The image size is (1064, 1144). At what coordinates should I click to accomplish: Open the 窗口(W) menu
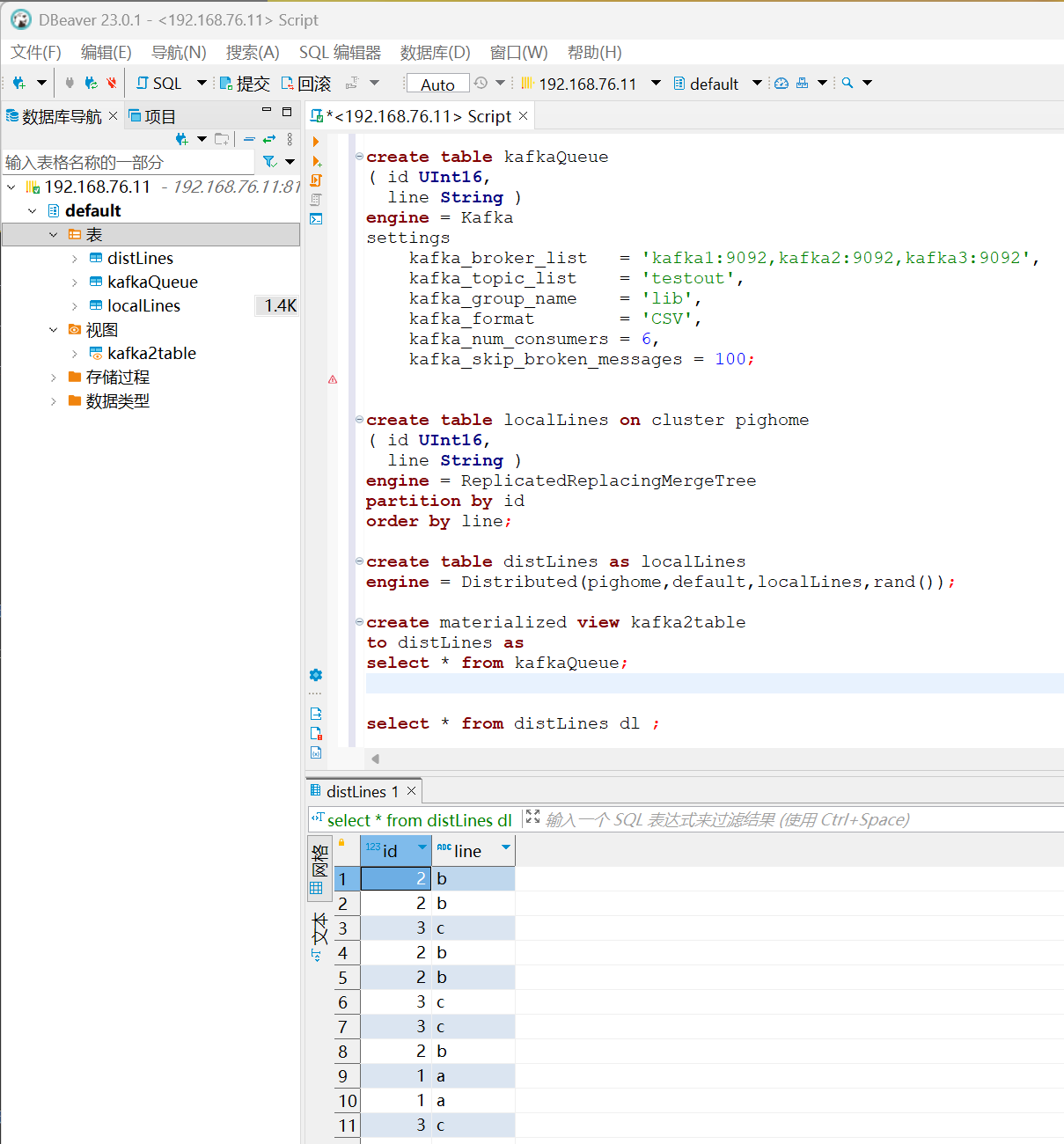point(518,53)
